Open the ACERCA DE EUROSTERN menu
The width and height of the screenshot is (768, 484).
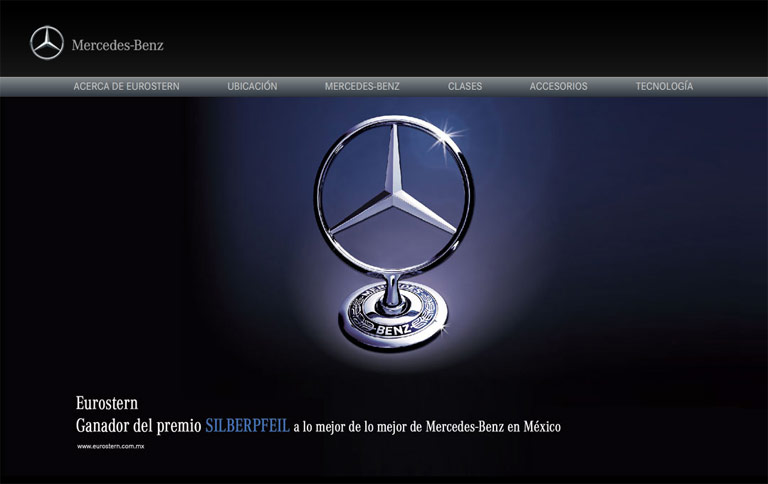126,87
